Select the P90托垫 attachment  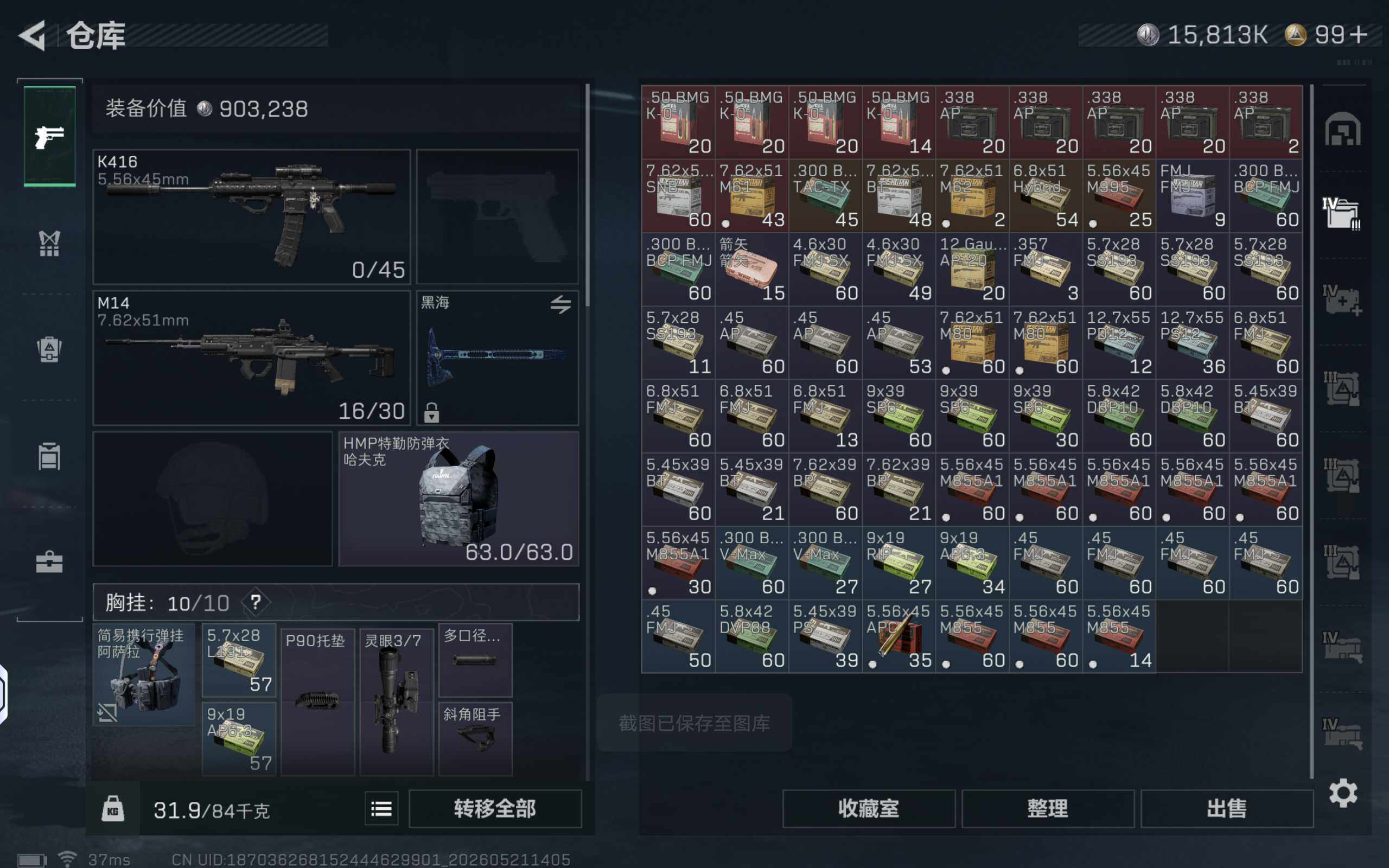[x=318, y=702]
